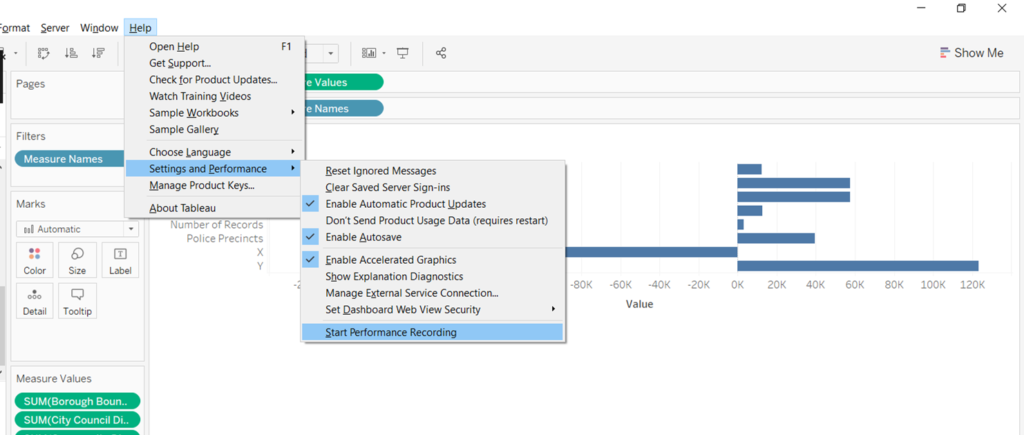The width and height of the screenshot is (1024, 435).
Task: Open the Label marks card
Action: (120, 259)
